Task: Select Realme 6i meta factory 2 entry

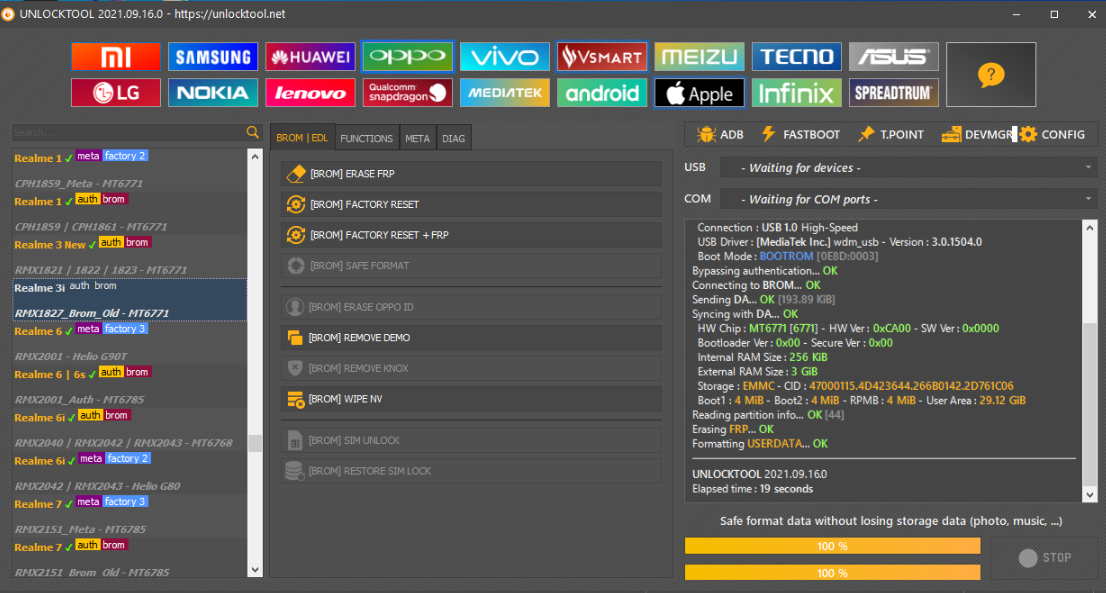Action: point(130,473)
